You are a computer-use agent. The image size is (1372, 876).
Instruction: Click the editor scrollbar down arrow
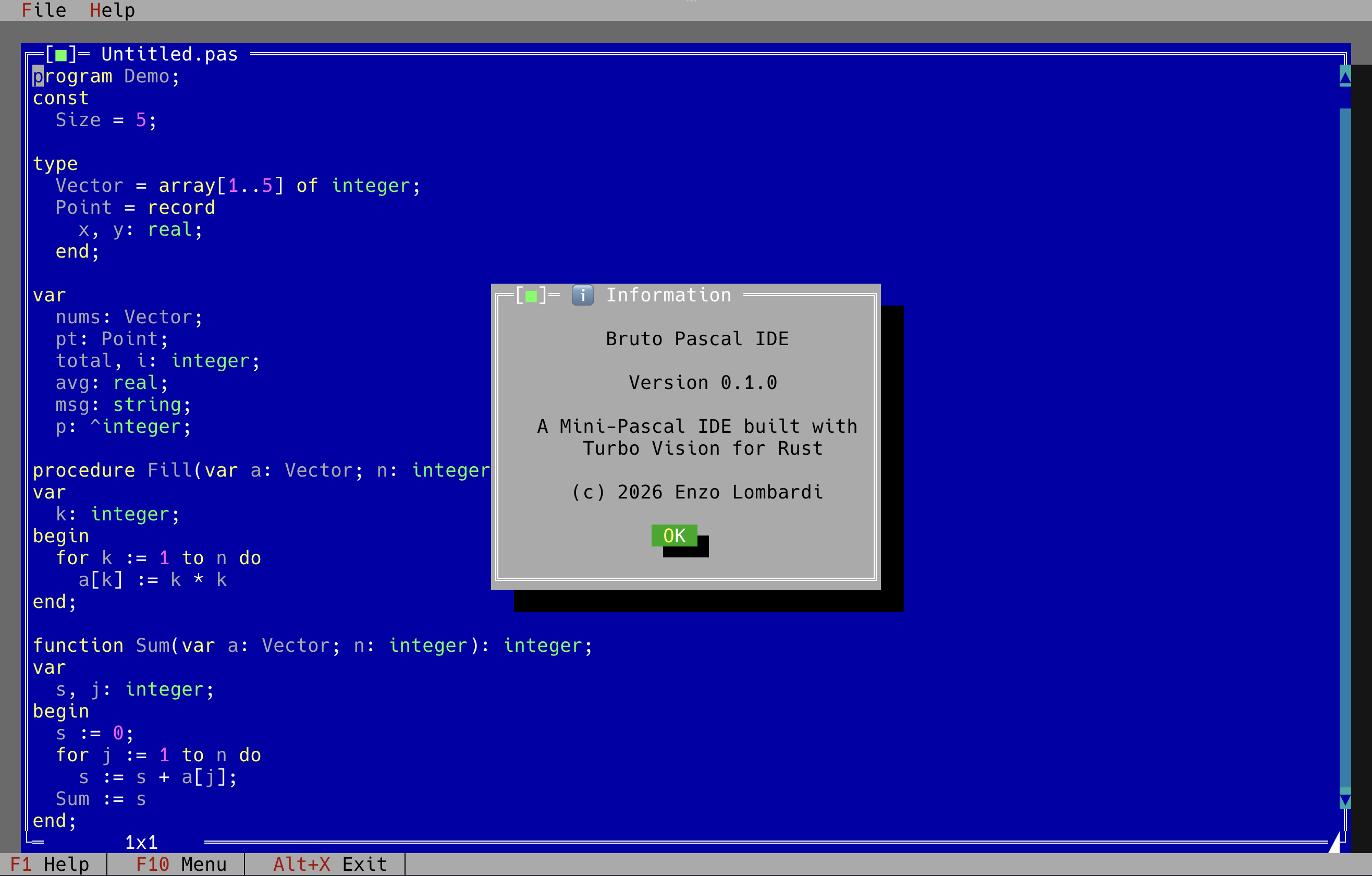point(1345,798)
